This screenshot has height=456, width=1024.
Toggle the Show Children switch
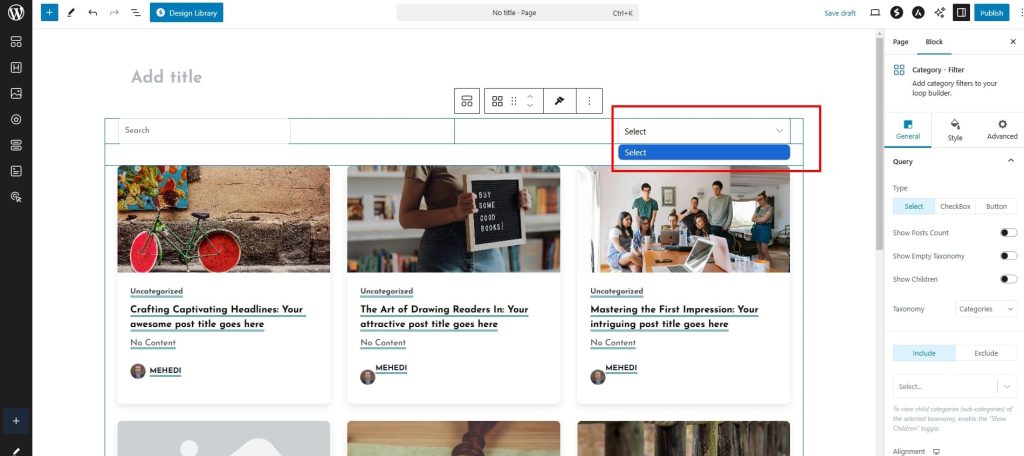[x=1008, y=279]
